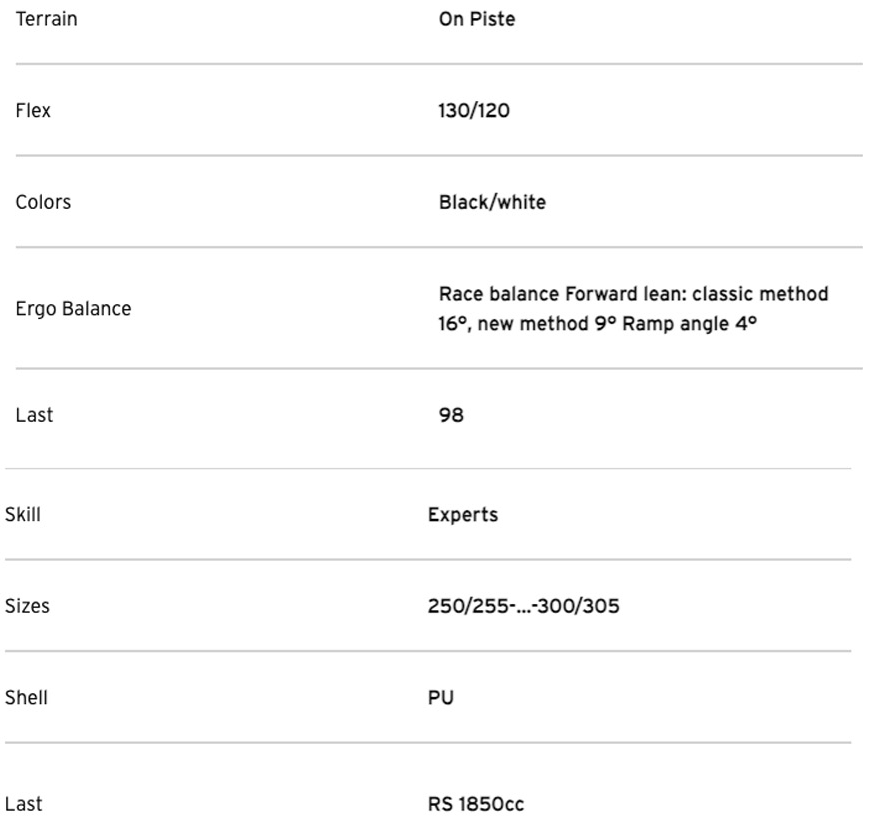Select the On Piste terrain value
Image resolution: width=877 pixels, height=820 pixels.
click(x=477, y=19)
